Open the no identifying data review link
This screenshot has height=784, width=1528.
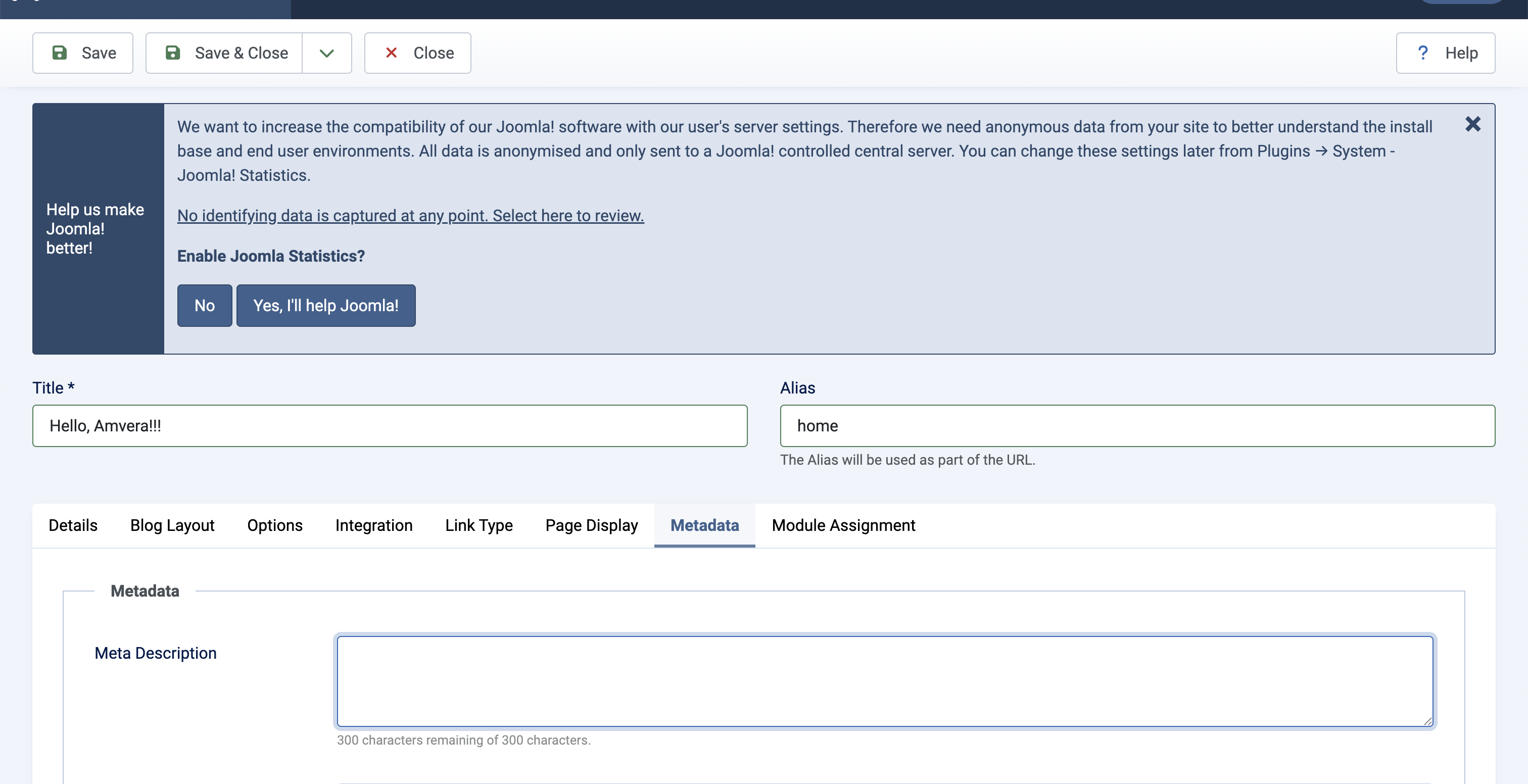410,215
